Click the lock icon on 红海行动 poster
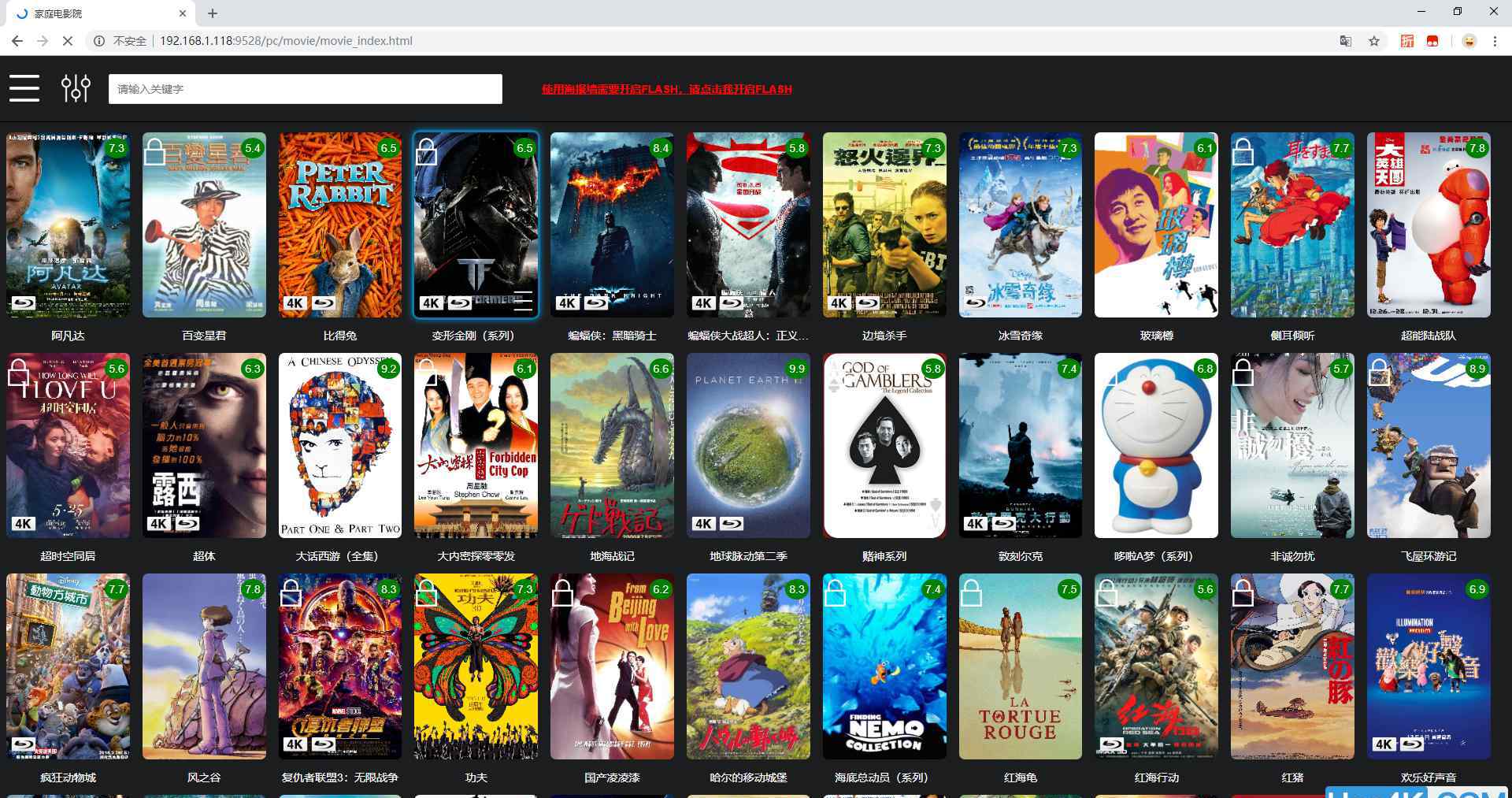The image size is (1512, 798). [1106, 592]
